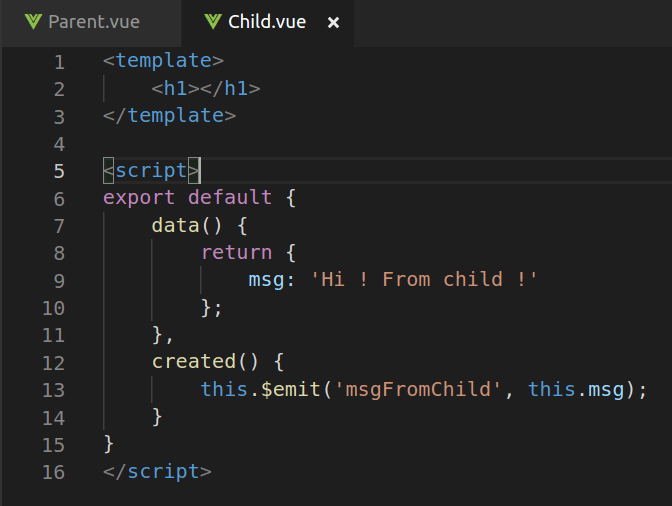Click line number 13 in the gutter

click(54, 390)
